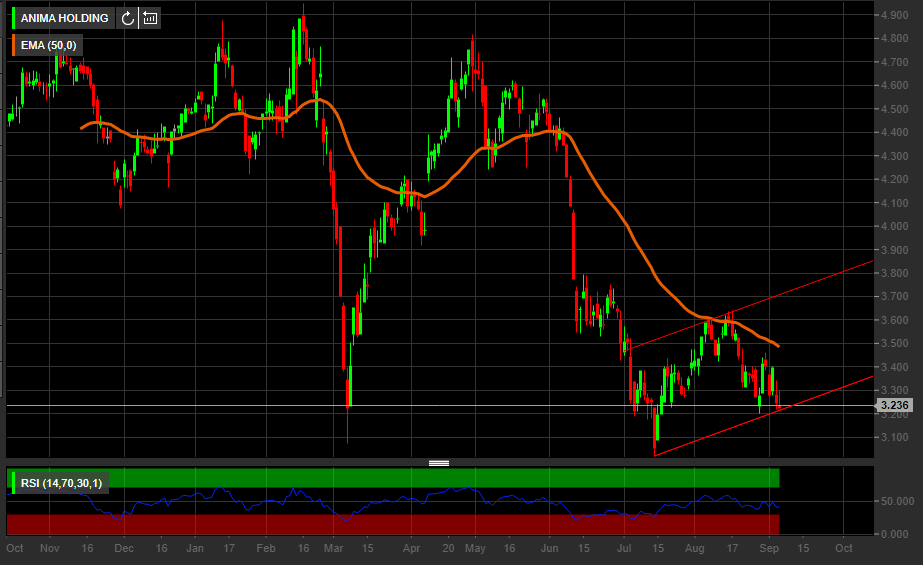923x565 pixels.
Task: Click the chart-with-arrow icon beside refresh
Action: 149,18
